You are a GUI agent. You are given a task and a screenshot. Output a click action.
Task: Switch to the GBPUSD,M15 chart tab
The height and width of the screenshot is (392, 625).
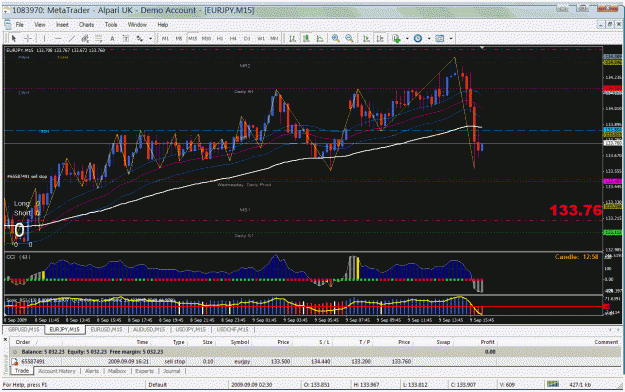pyautogui.click(x=24, y=329)
